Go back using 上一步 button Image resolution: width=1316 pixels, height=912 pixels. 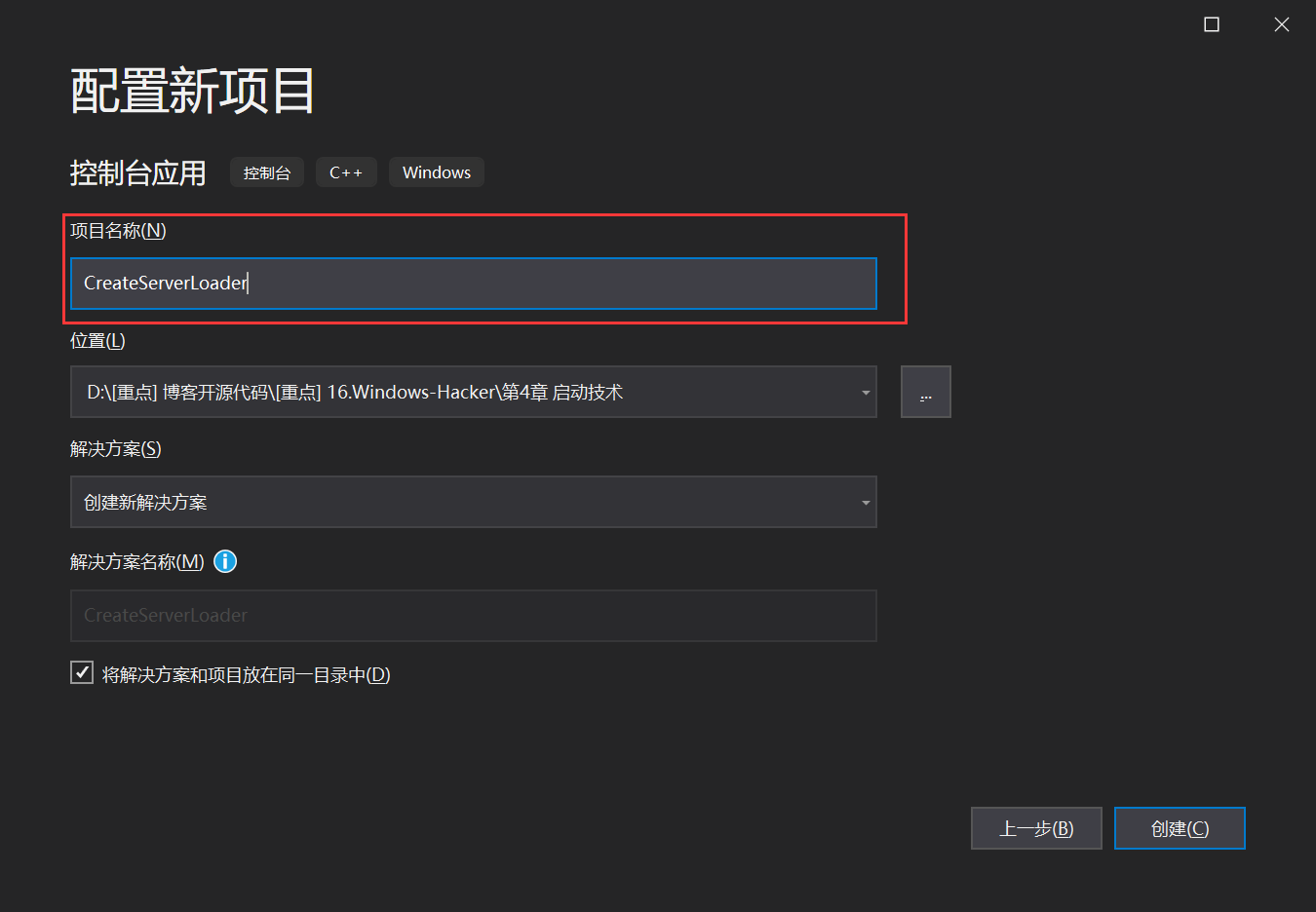click(x=1035, y=827)
